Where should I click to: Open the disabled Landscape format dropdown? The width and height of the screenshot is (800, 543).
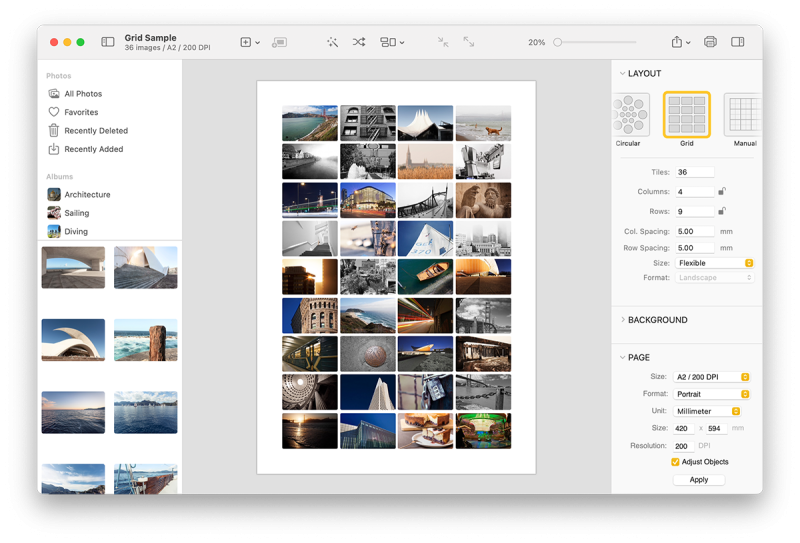[x=714, y=278]
